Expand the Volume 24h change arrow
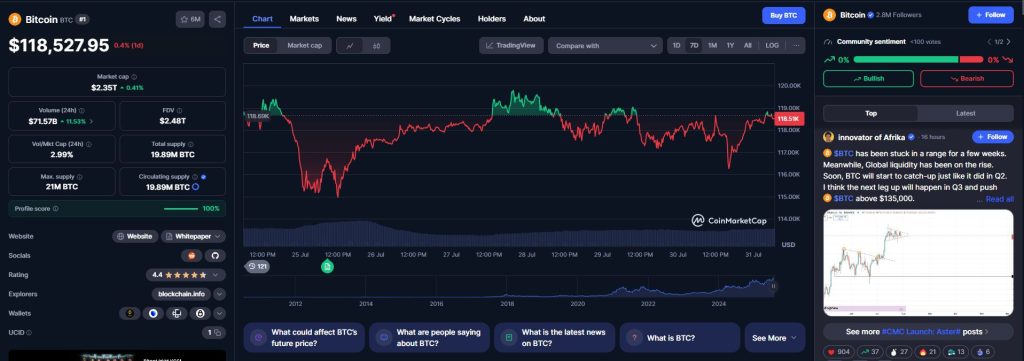1024x361 pixels. coord(91,121)
